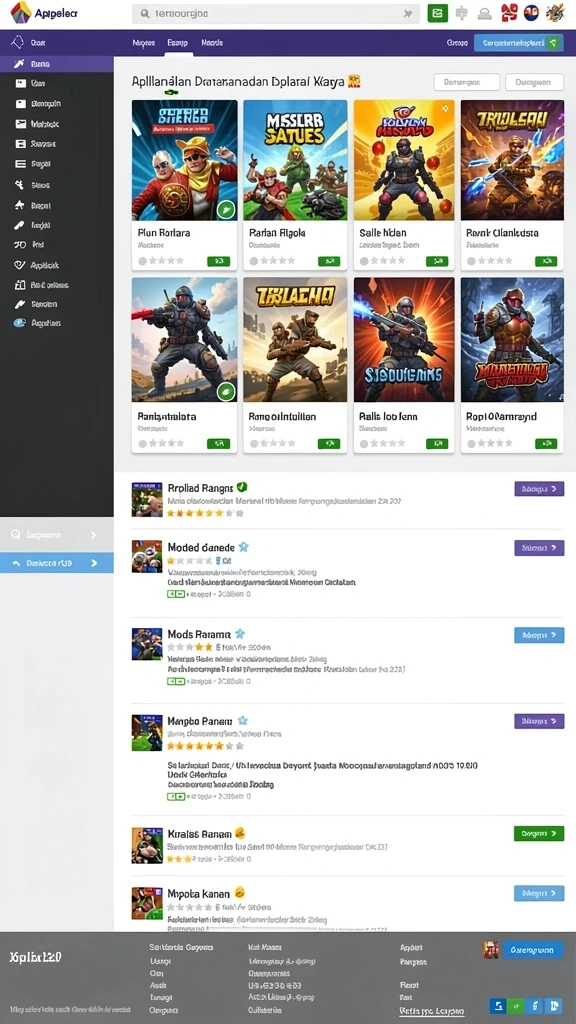Screen dimensions: 576x1024
Task: Set the star rating under Plun Rotiara card
Action: click(x=161, y=261)
